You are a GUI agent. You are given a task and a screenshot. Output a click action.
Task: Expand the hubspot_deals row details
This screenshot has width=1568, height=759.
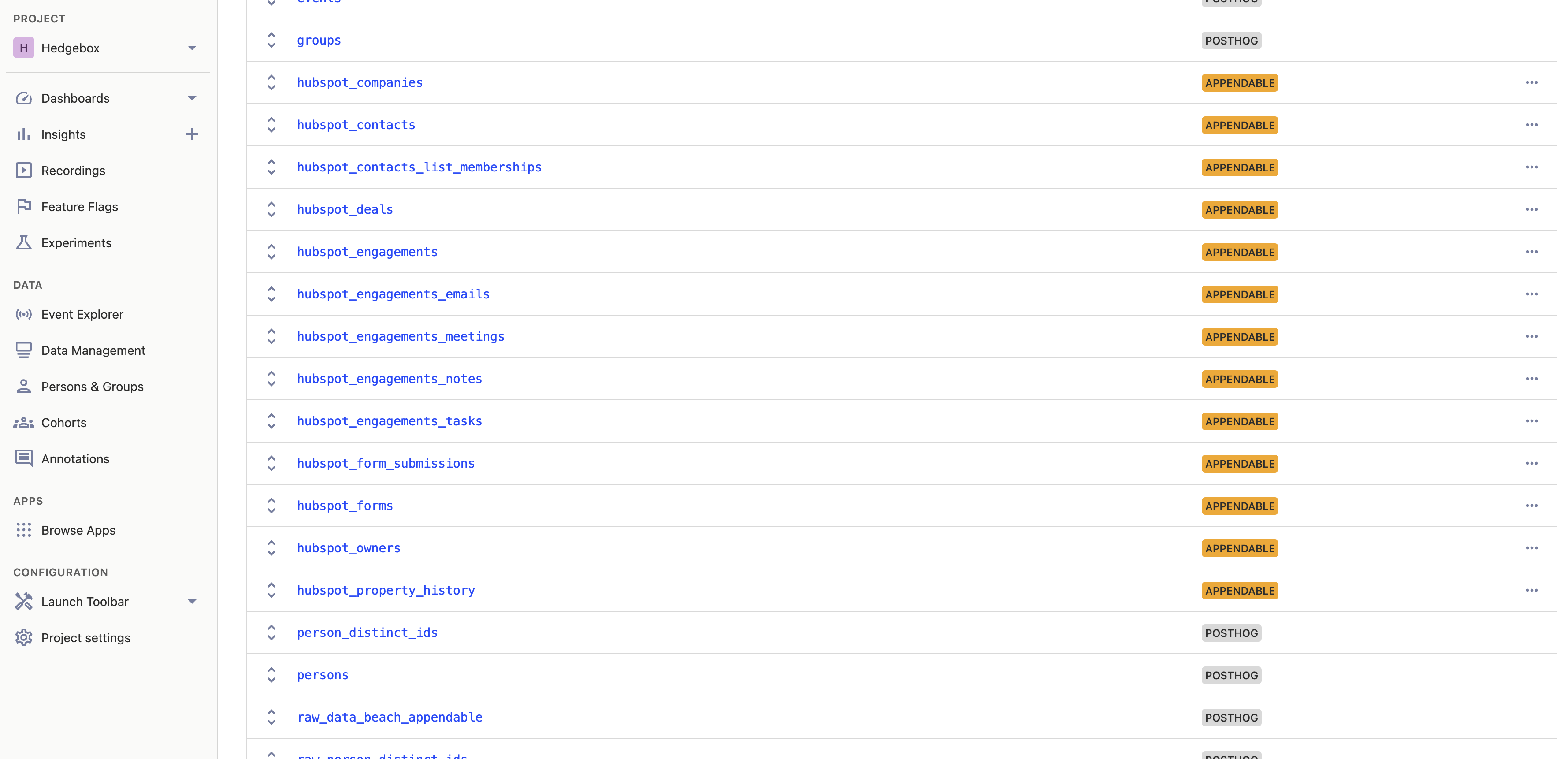point(271,209)
